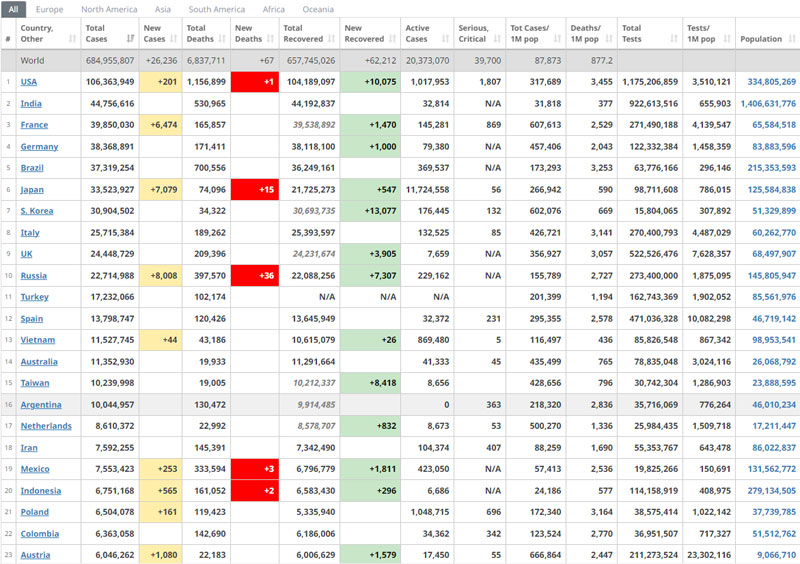Sort by Country column sort icon
Viewport: 800px width, 564px height.
[72, 39]
